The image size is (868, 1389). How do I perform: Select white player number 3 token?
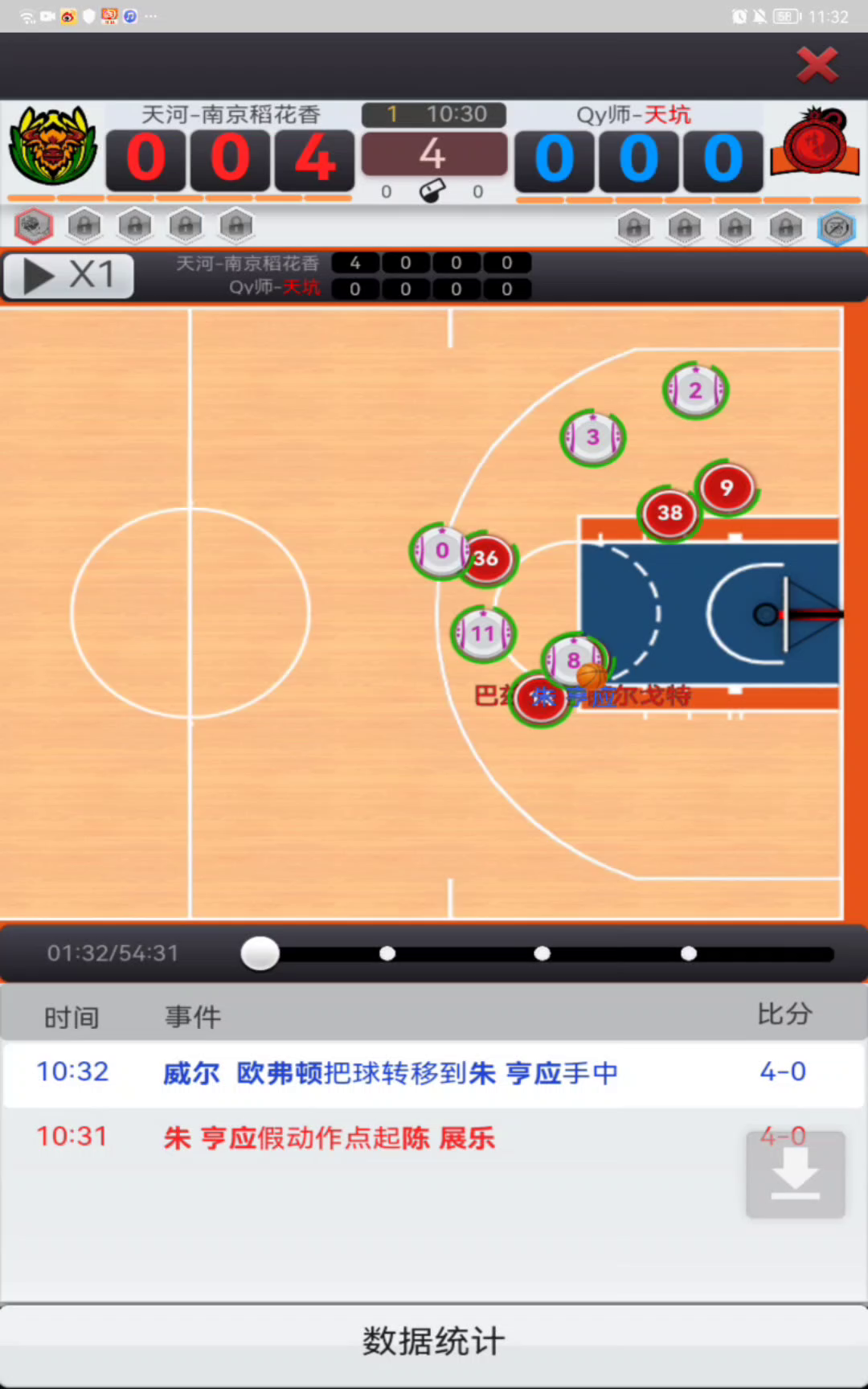593,437
